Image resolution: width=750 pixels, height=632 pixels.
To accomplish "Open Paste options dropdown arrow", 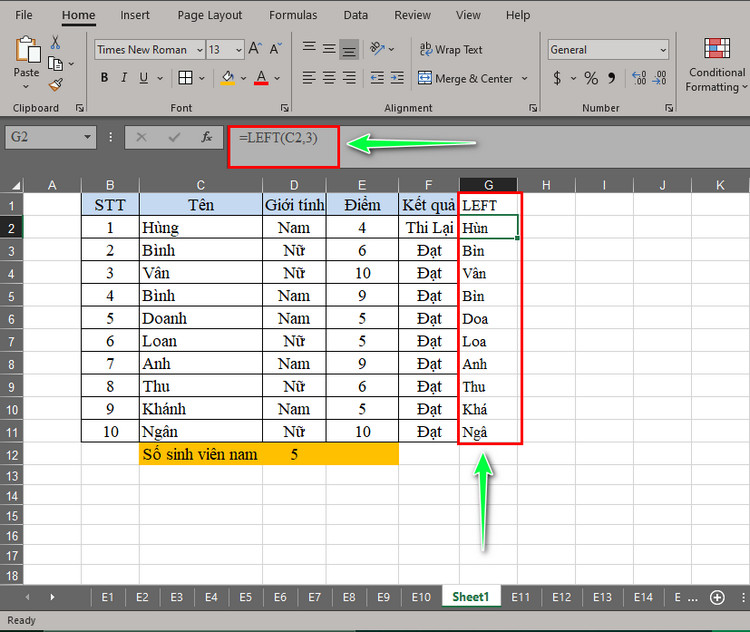I will pyautogui.click(x=26, y=87).
